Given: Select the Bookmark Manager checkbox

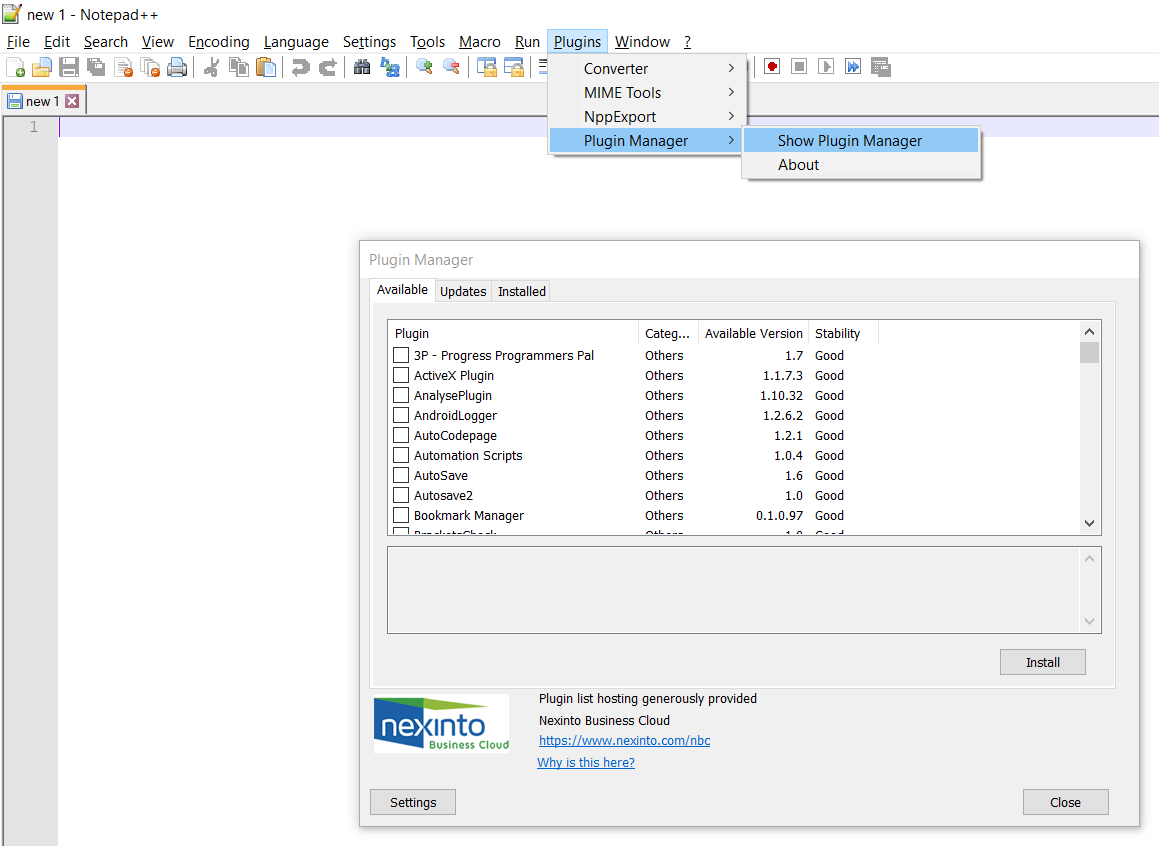Looking at the screenshot, I should point(401,515).
